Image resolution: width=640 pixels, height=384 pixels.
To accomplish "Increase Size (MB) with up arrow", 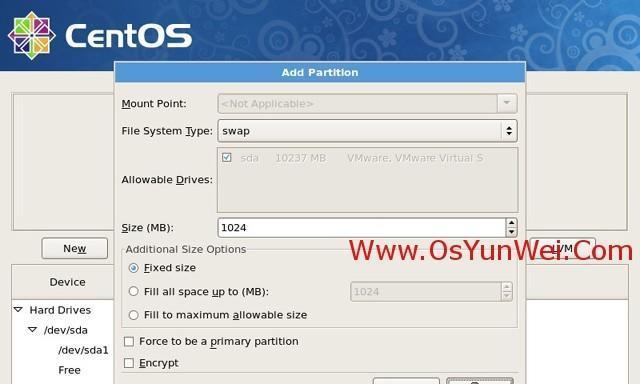I will pyautogui.click(x=511, y=223).
